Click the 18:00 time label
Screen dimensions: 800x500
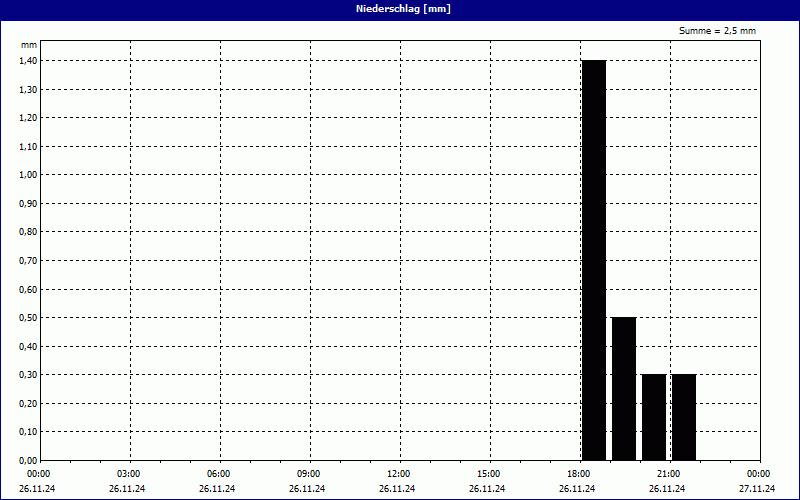(579, 474)
